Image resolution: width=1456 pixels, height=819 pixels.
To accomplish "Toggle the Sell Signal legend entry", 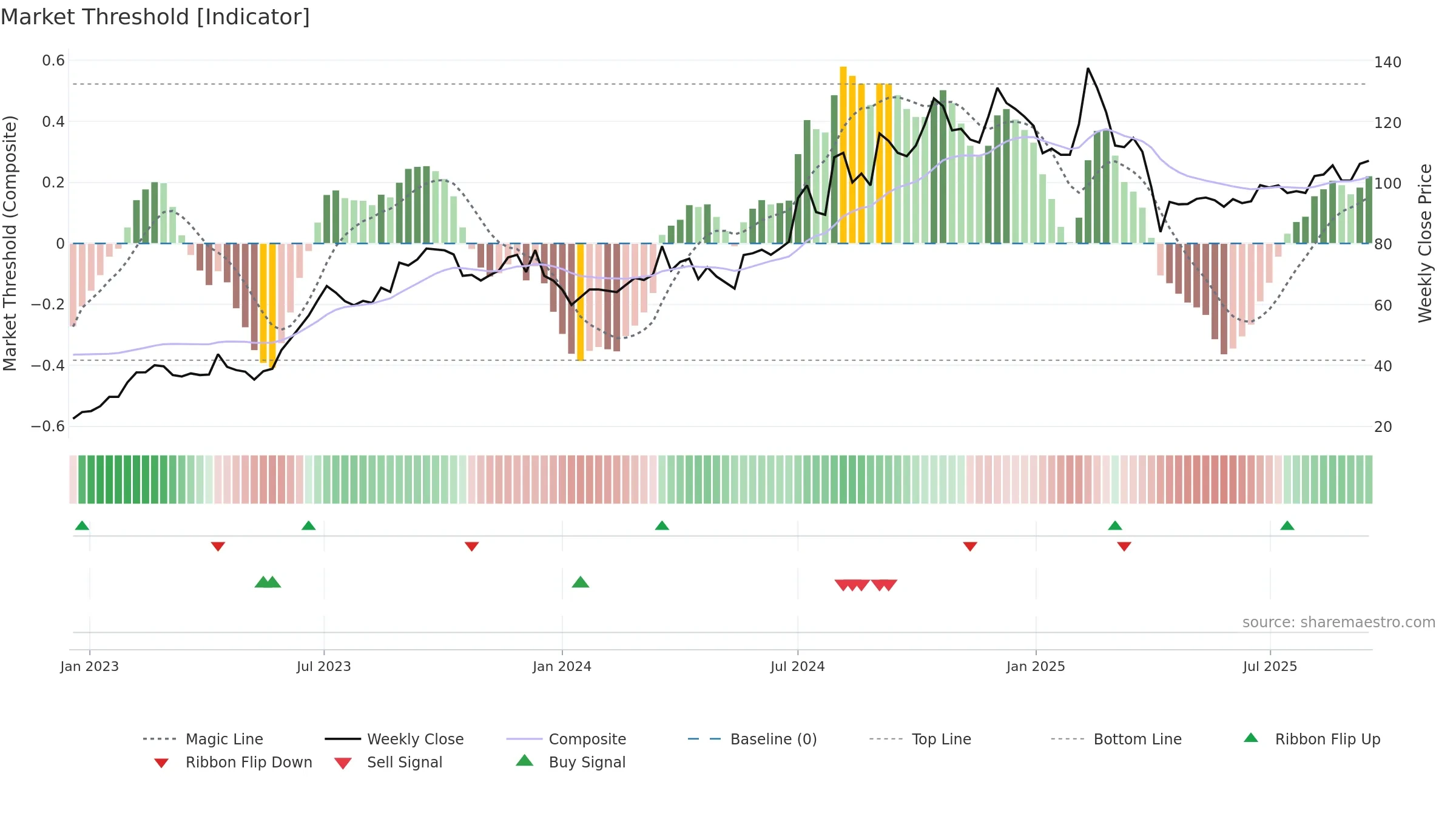I will 388,762.
